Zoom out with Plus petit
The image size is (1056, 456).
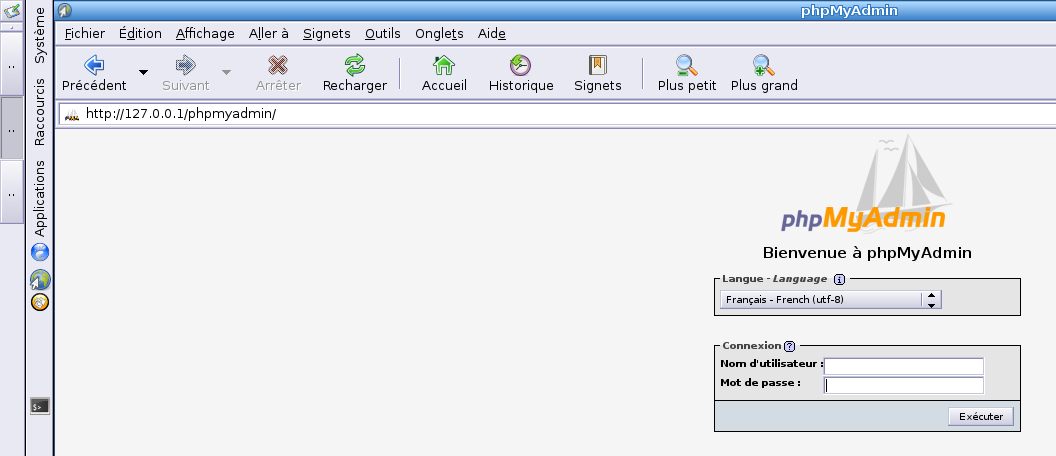click(686, 73)
